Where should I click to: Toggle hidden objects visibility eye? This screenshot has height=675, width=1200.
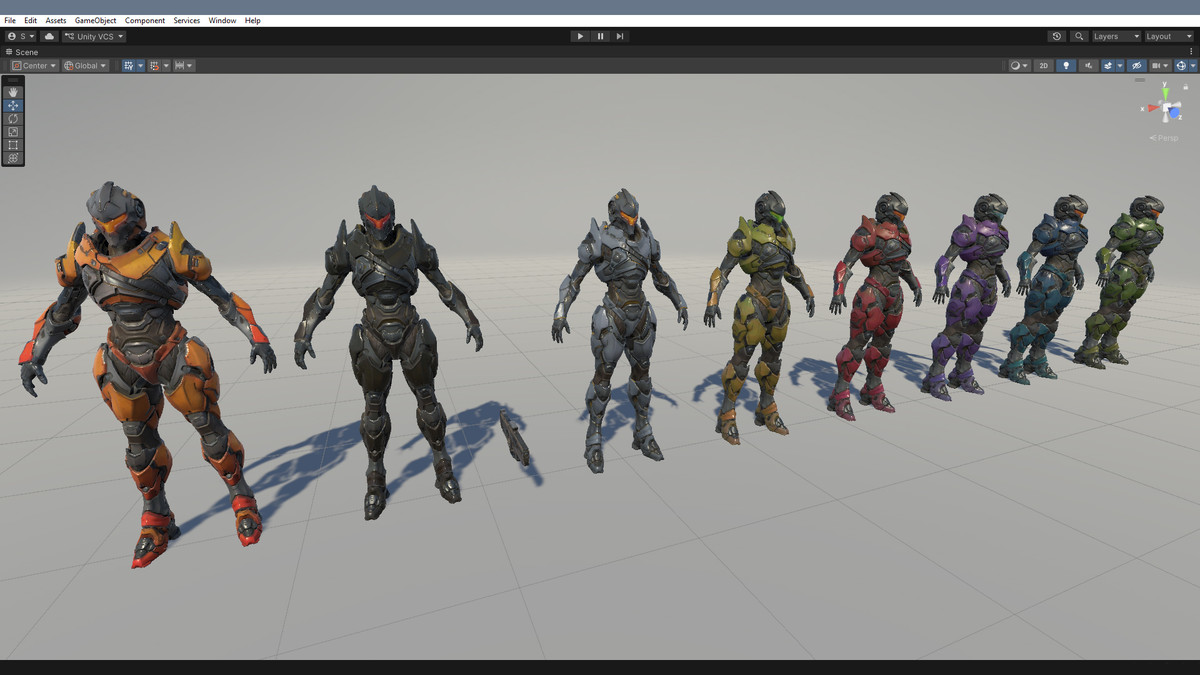1137,66
